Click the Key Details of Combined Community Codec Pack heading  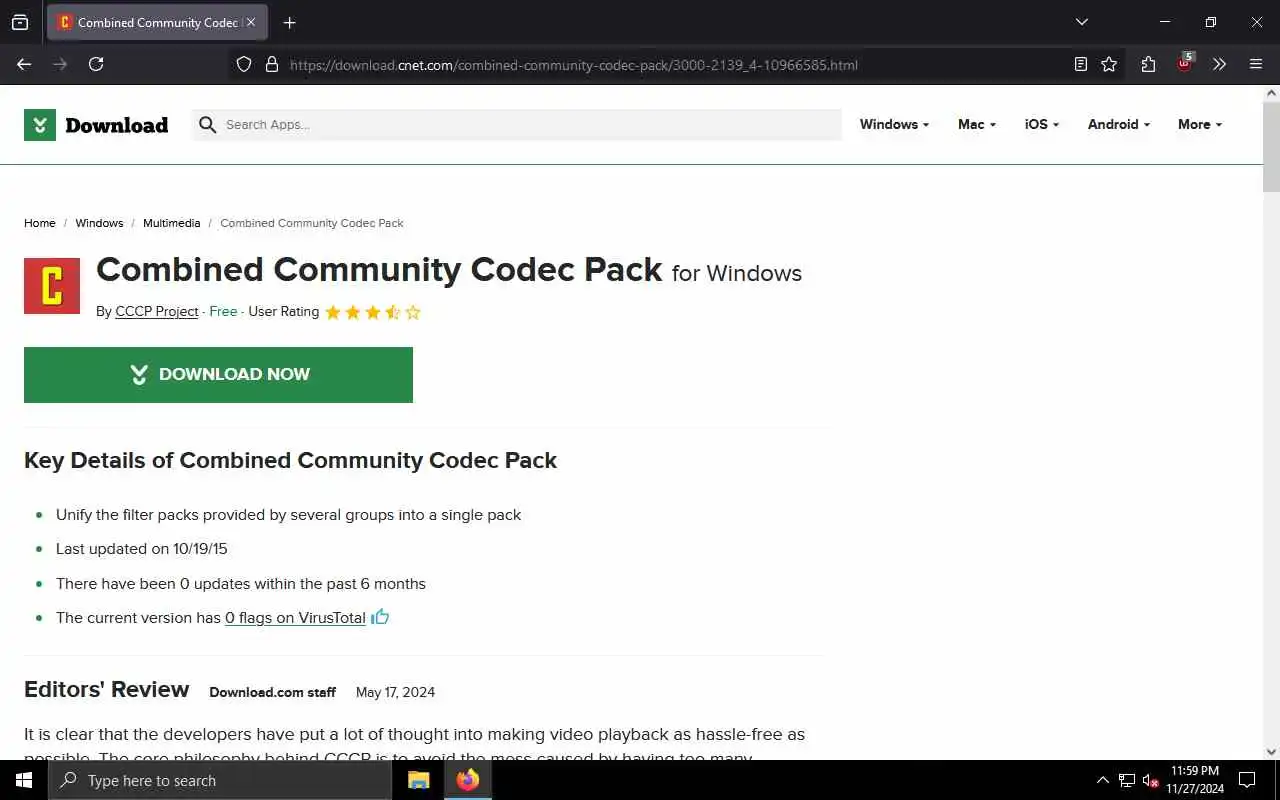coord(290,460)
